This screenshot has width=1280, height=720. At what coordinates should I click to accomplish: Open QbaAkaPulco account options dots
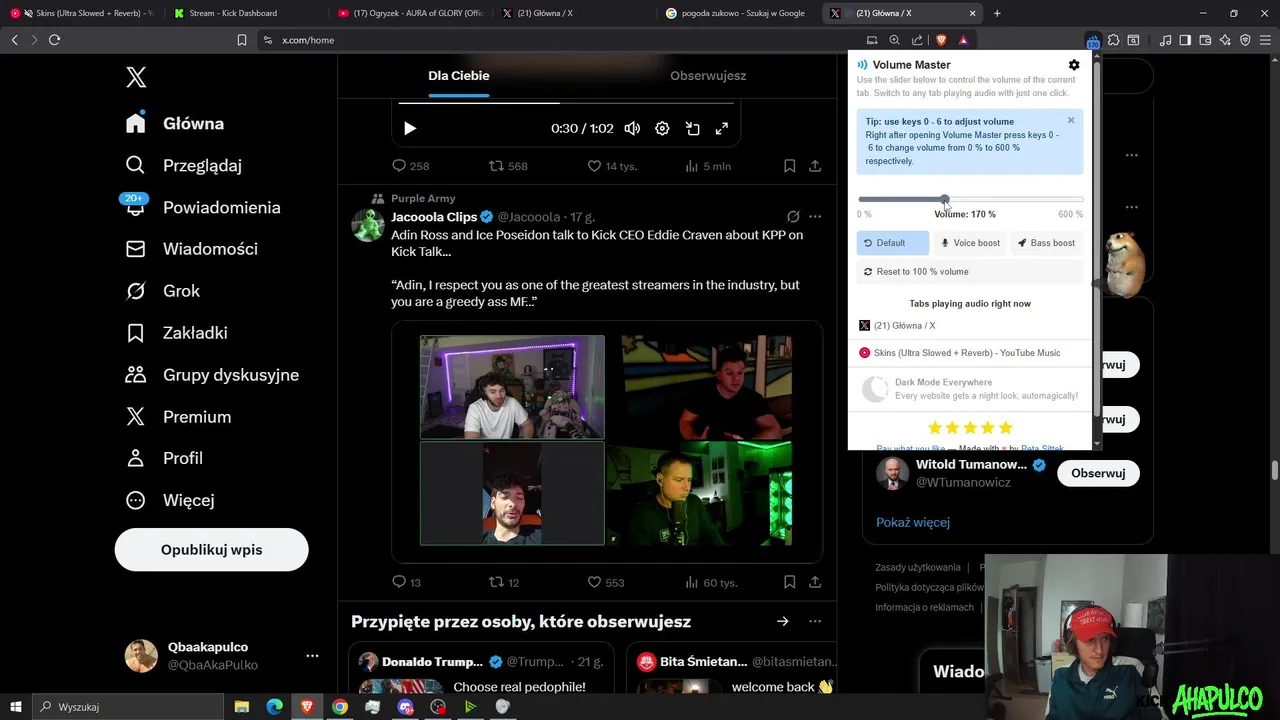pos(312,656)
